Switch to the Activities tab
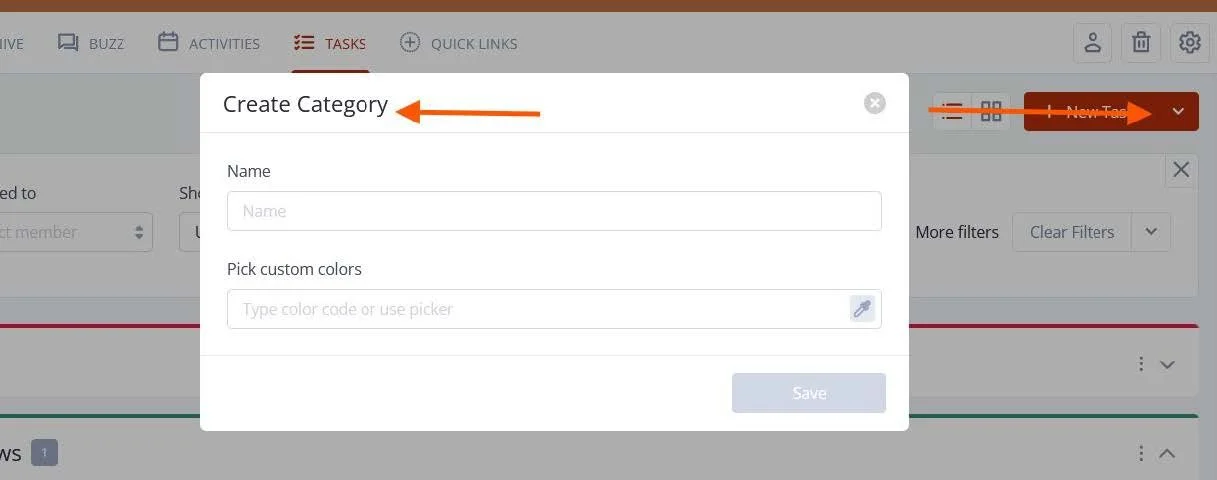 [209, 43]
